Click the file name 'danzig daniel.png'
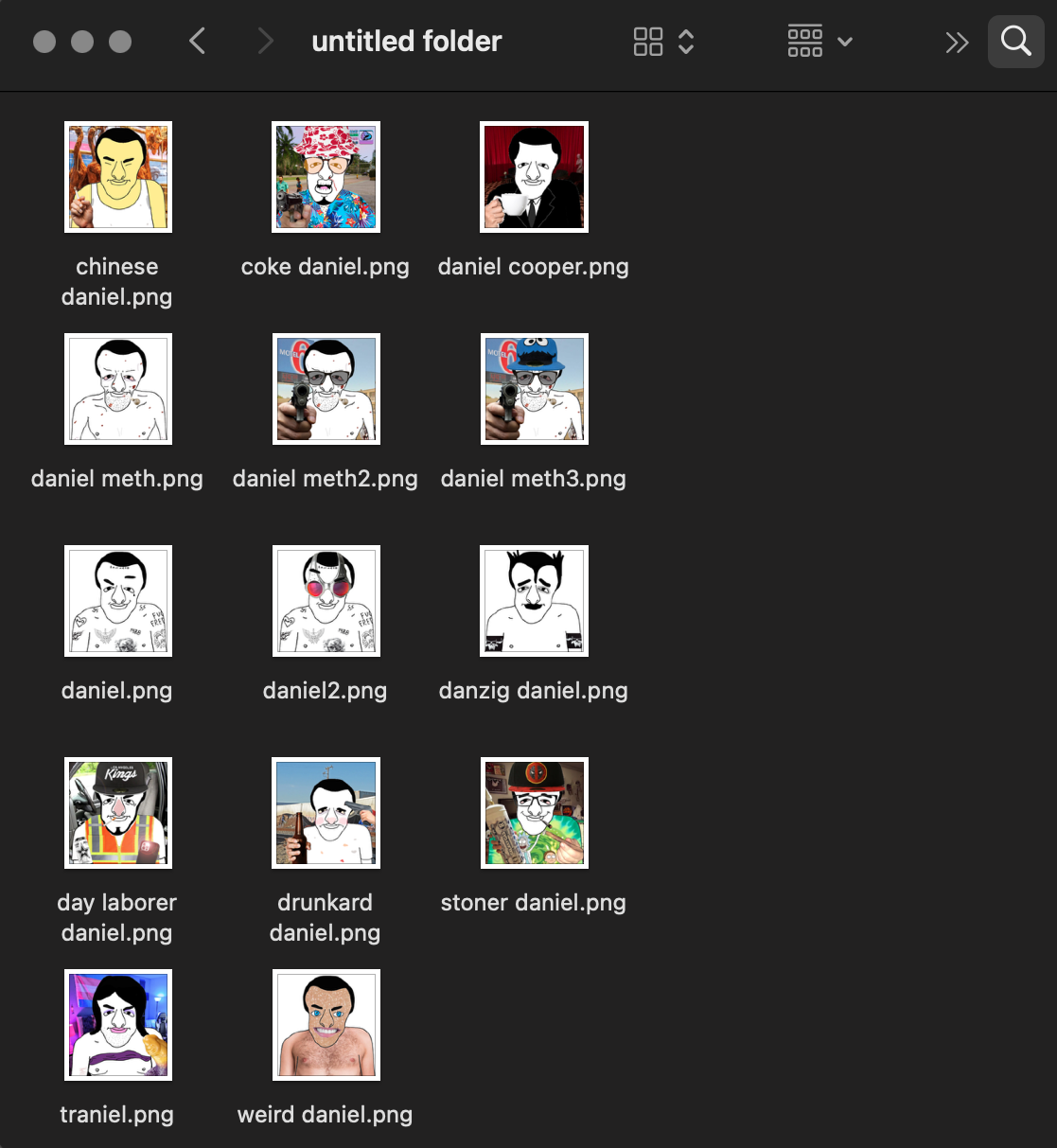Viewport: 1057px width, 1148px height. pos(534,691)
